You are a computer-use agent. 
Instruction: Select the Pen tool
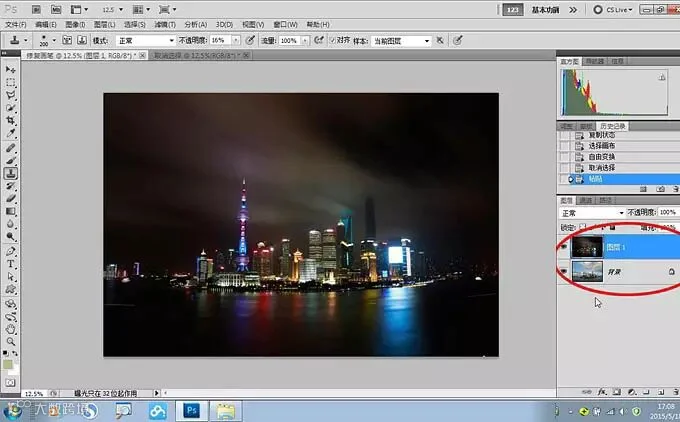point(10,251)
